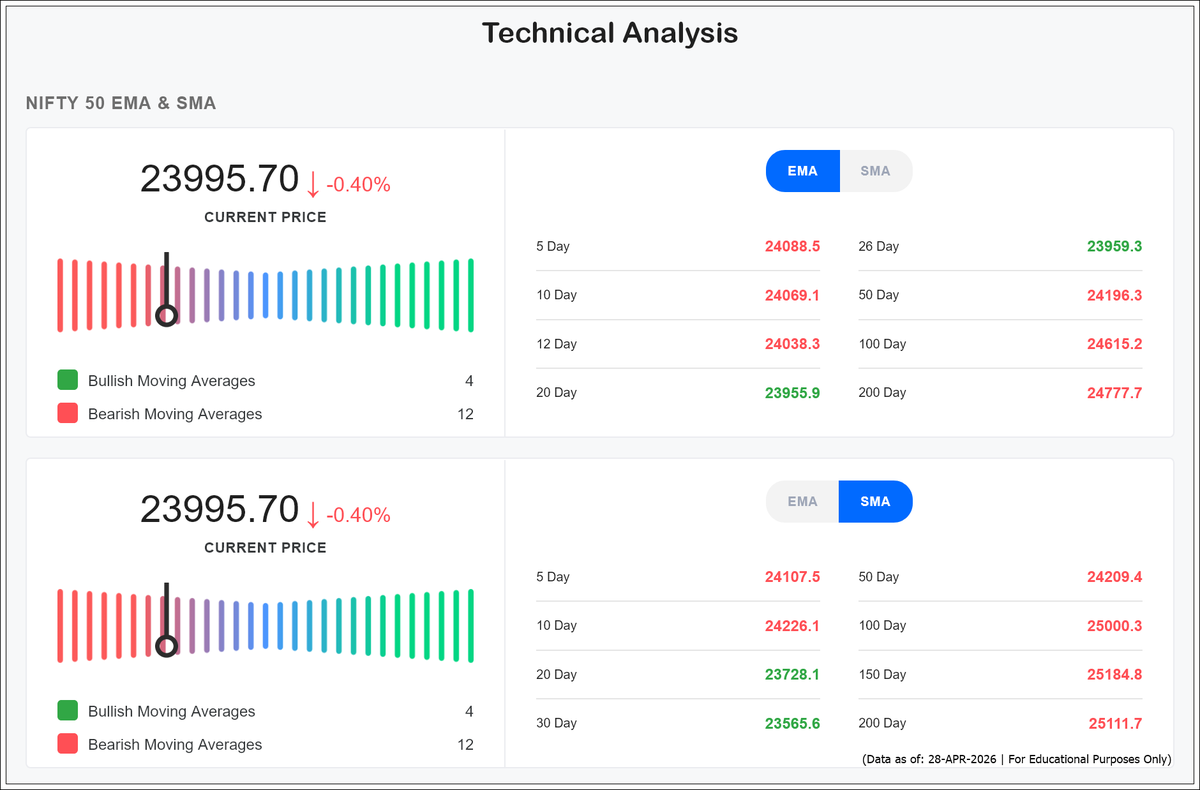Click the leftmost red bar of the bottom gauge
The height and width of the screenshot is (790, 1200).
(x=61, y=622)
